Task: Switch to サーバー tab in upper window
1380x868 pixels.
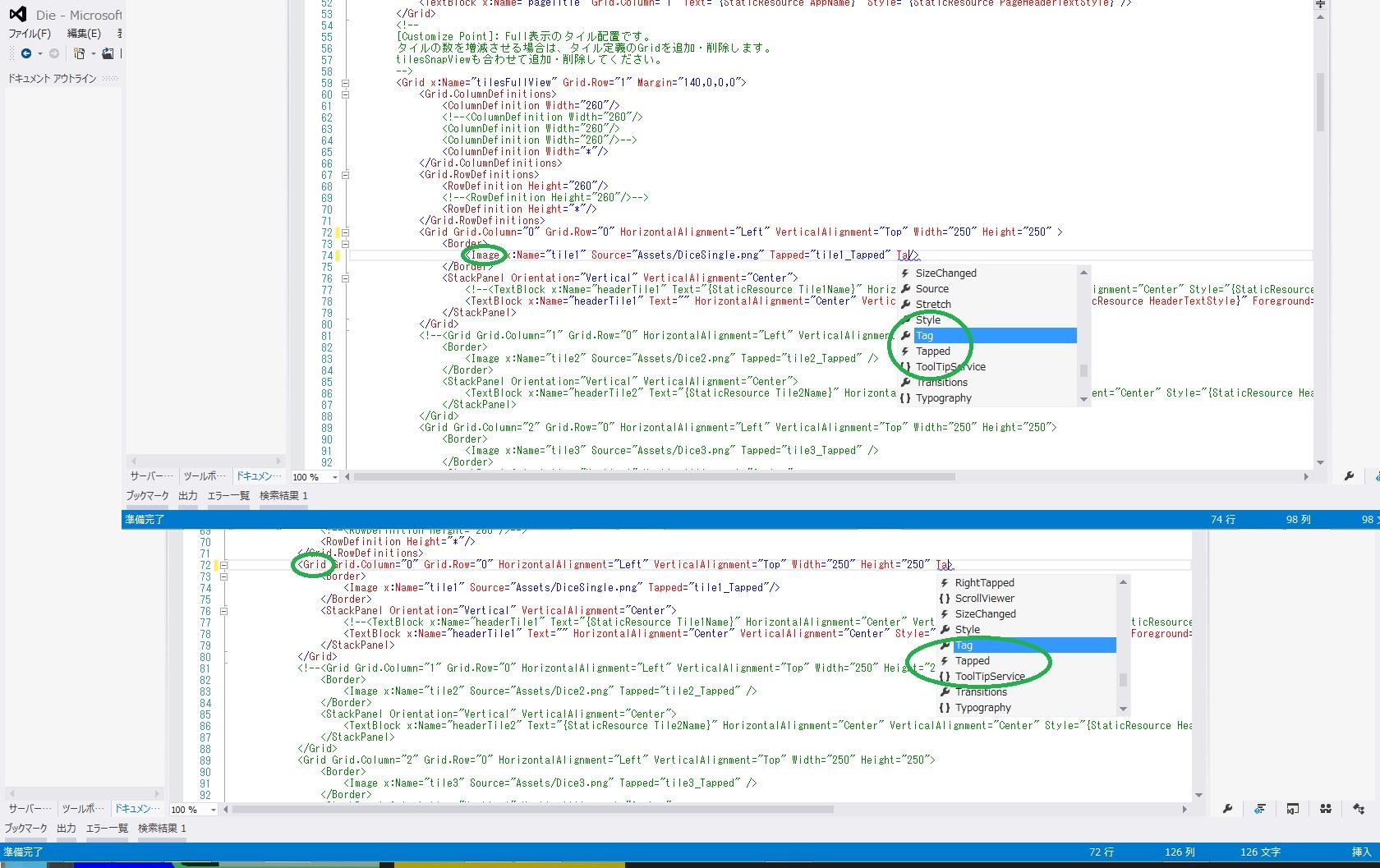Action: (151, 476)
